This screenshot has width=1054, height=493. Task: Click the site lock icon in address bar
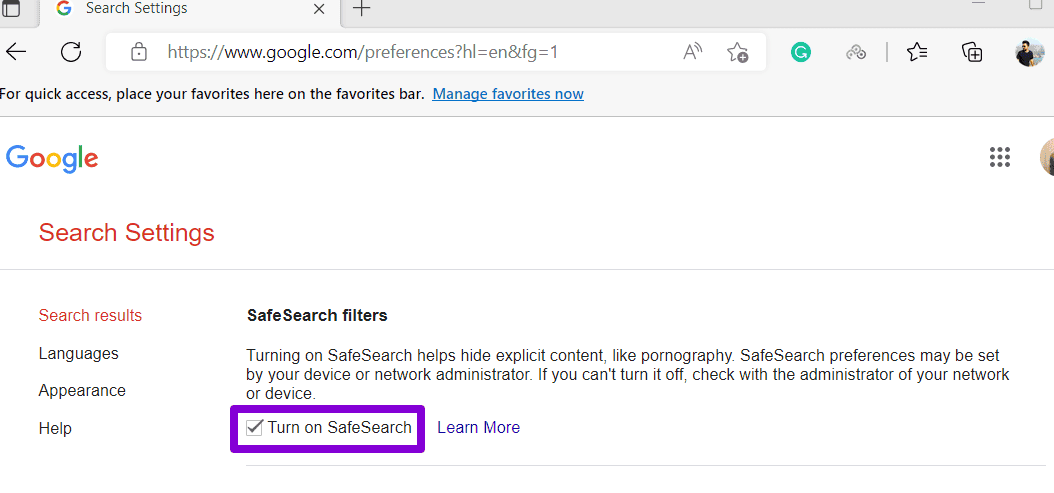point(139,52)
